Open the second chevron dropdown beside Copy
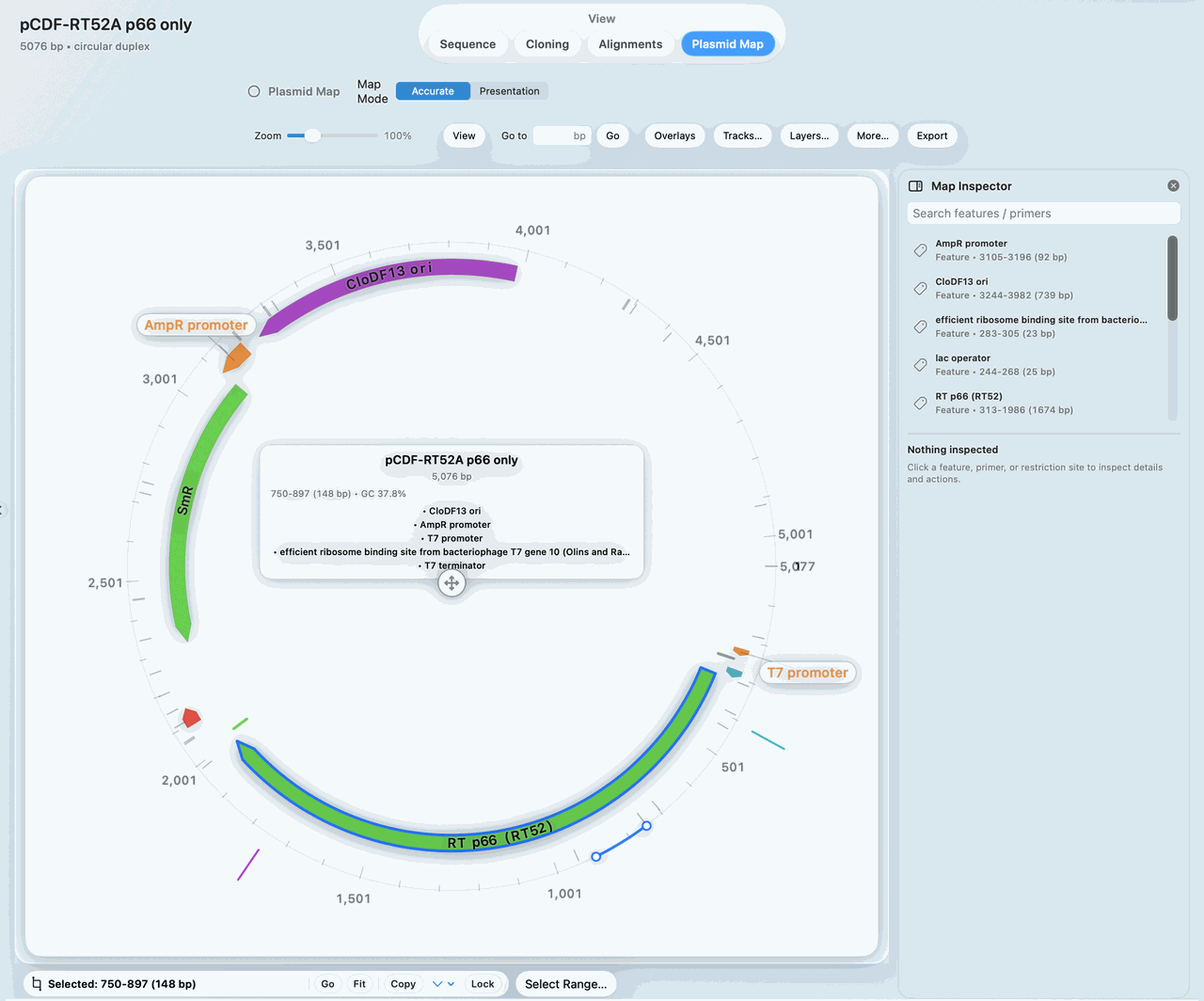The height and width of the screenshot is (1001, 1204). pos(451,984)
